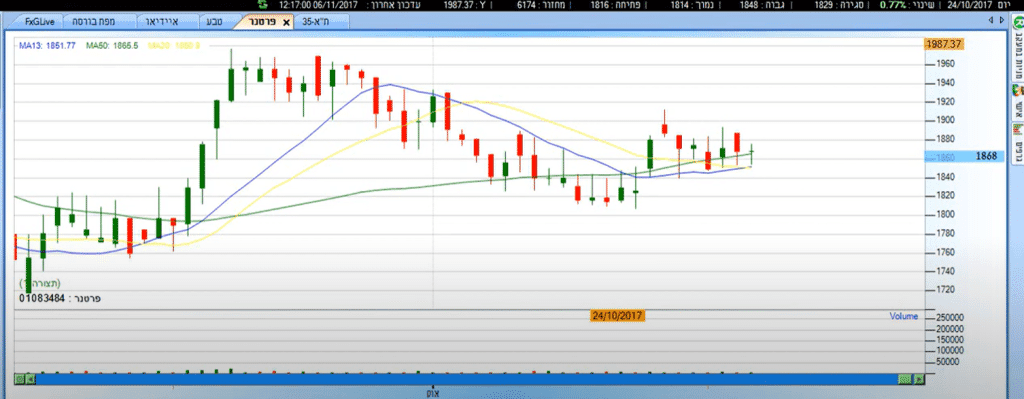This screenshot has height=399, width=1024.
Task: Click the 24/10/2017 orange date marker
Action: tap(617, 315)
